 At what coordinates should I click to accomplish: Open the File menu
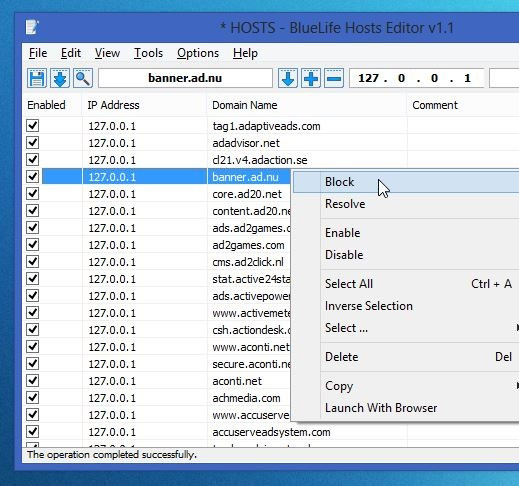click(x=38, y=53)
